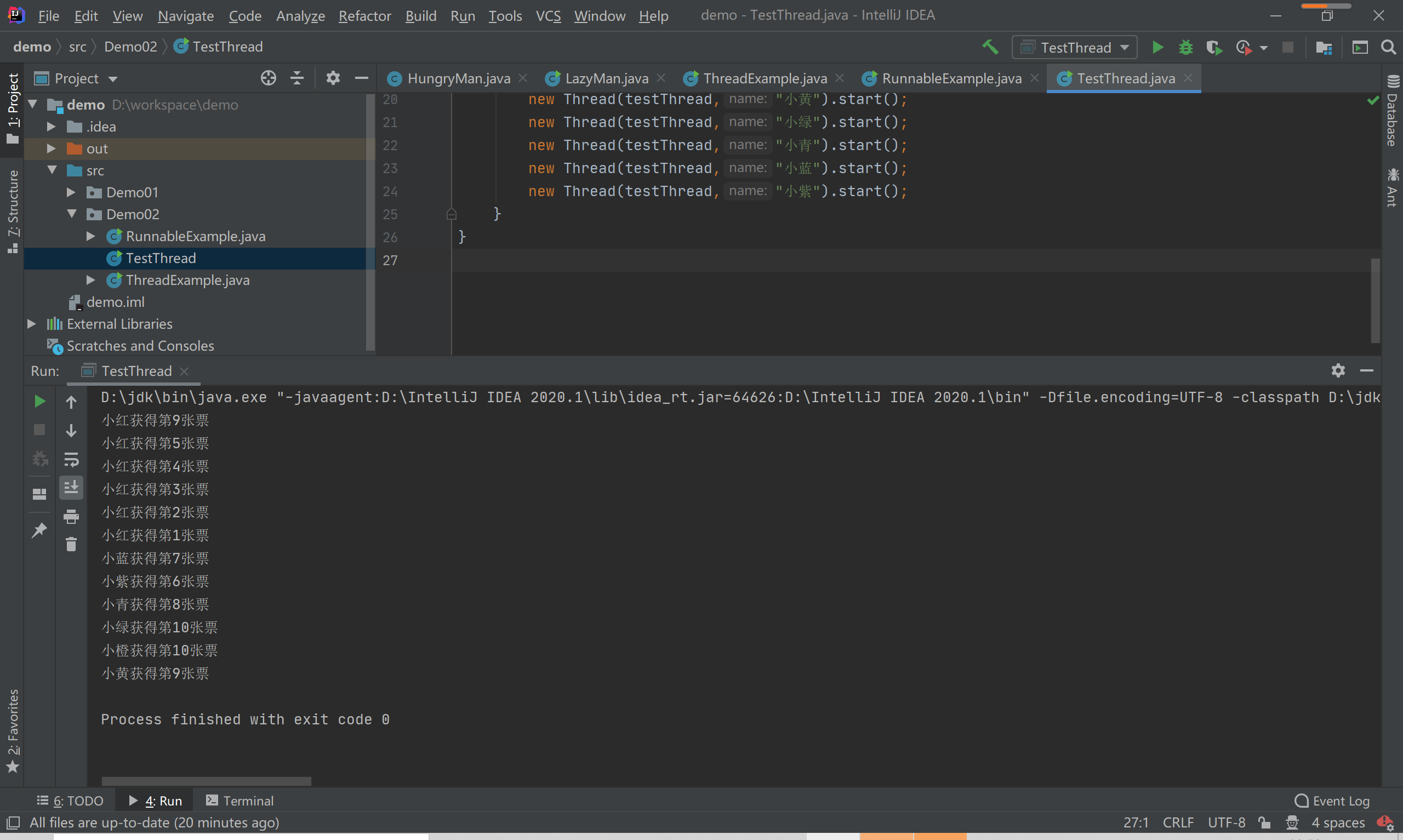Open the Project Structure icon

point(1324,47)
